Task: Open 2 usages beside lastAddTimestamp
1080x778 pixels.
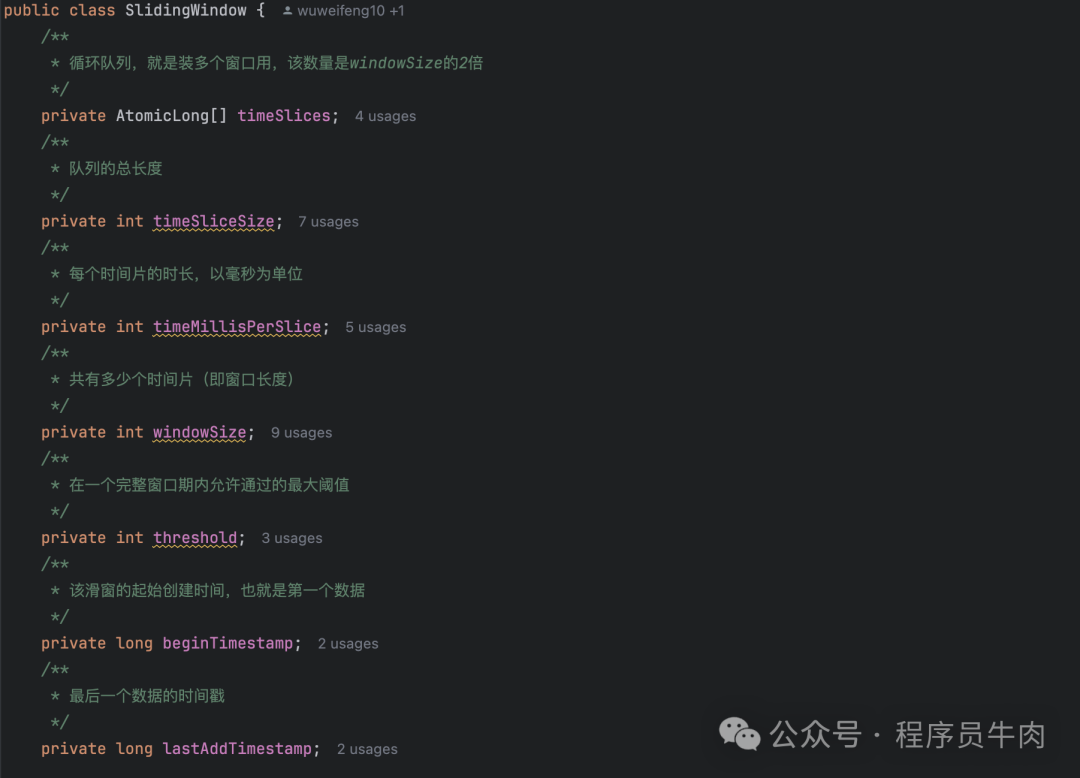Action: pos(367,749)
